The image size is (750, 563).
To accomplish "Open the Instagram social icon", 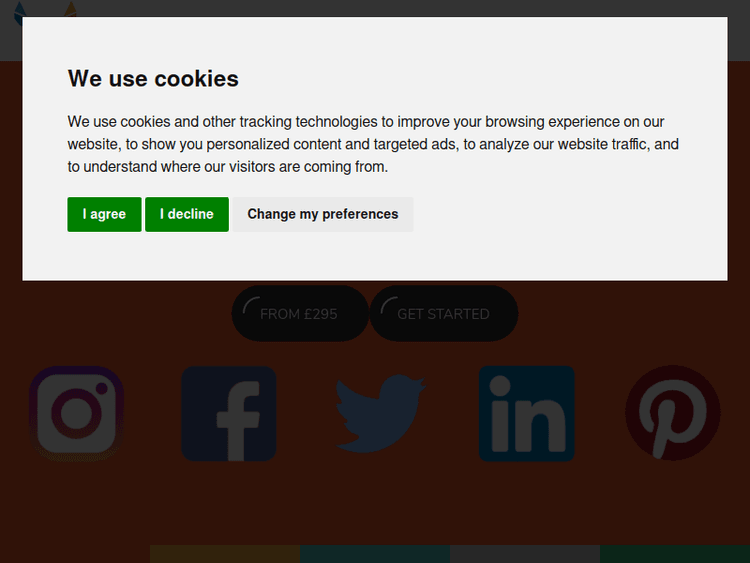I will coord(77,413).
